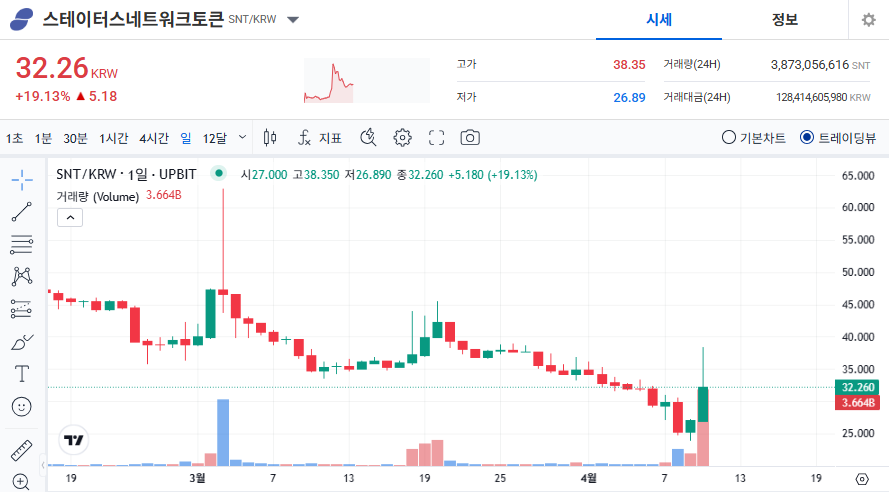Select the 1초 timeframe
This screenshot has height=492, width=889.
tap(14, 138)
